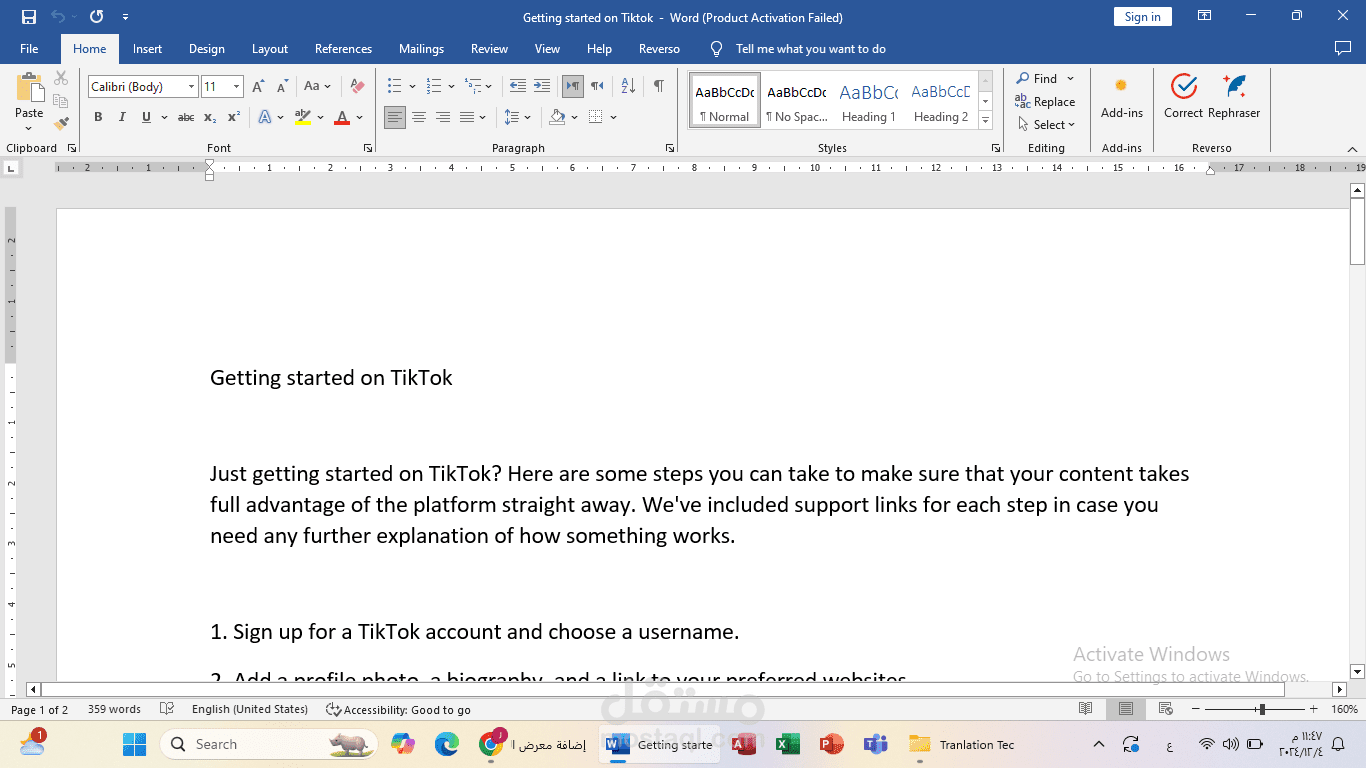
Task: Apply superscript formatting
Action: coord(233,117)
